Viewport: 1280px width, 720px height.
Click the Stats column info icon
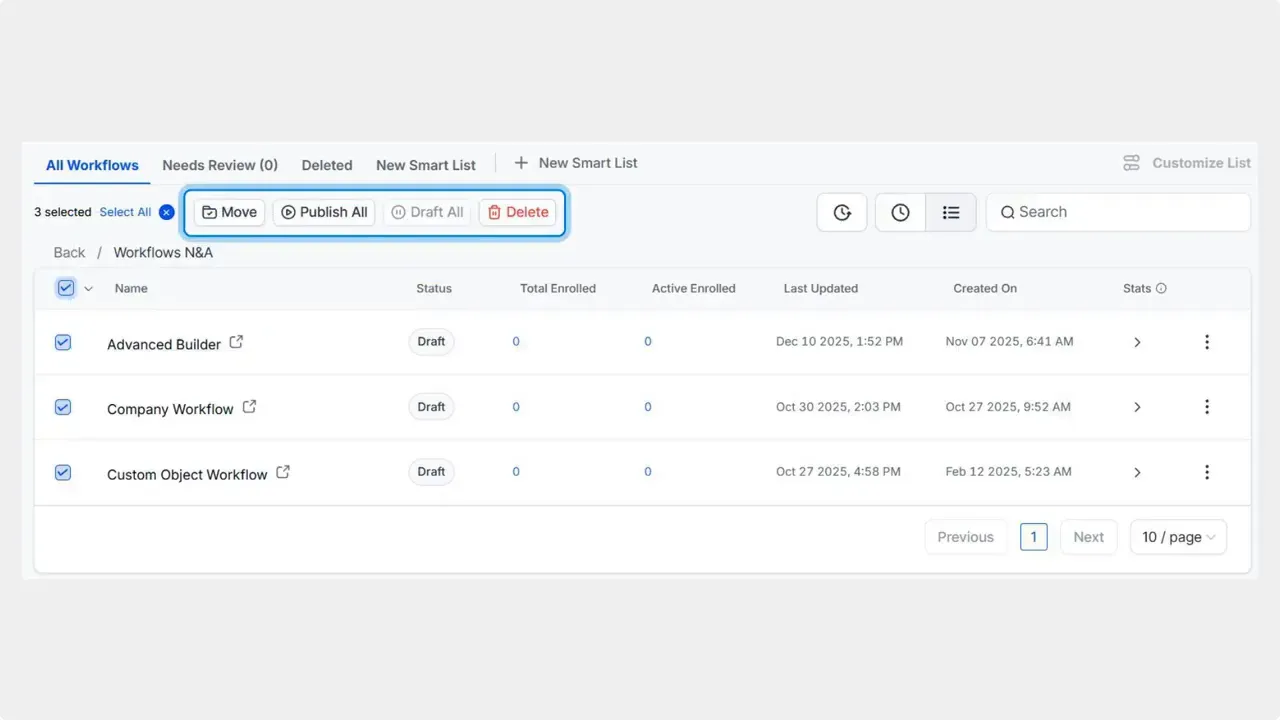pos(1162,288)
